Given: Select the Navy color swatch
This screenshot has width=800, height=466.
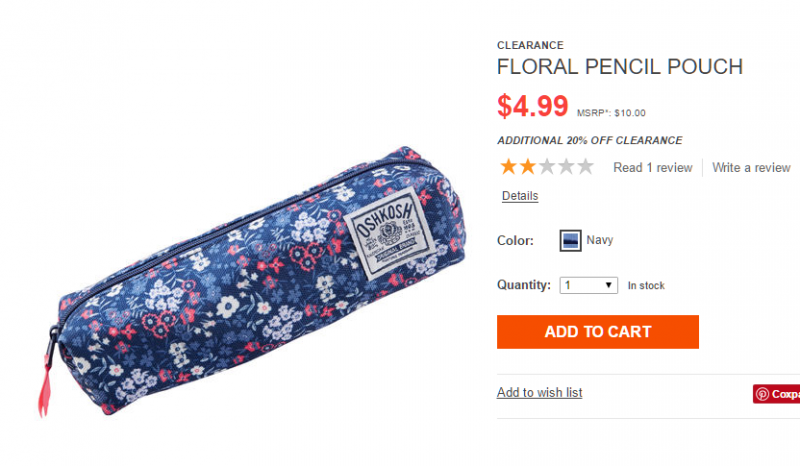Looking at the screenshot, I should click(x=570, y=240).
